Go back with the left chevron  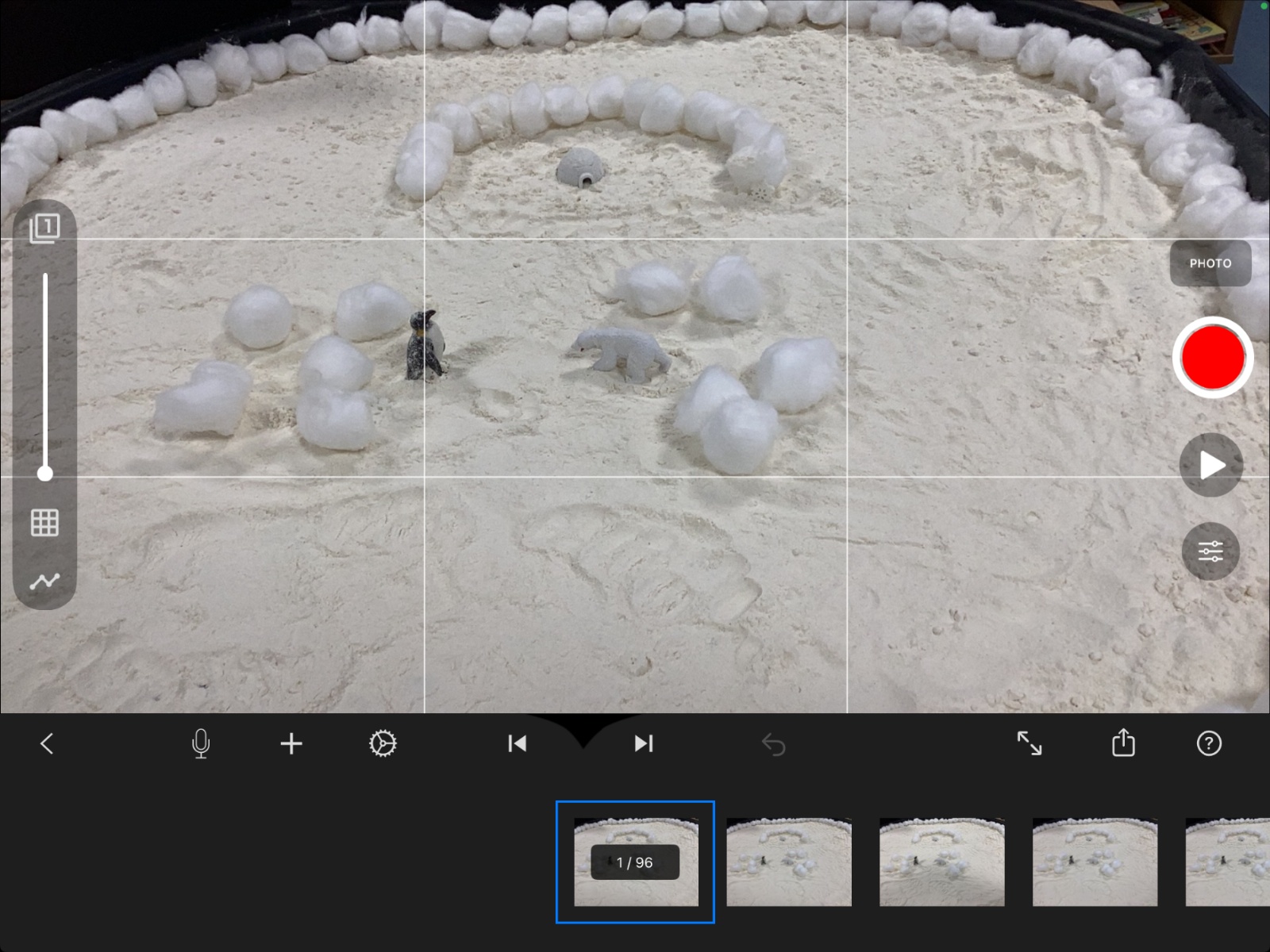[x=47, y=743]
